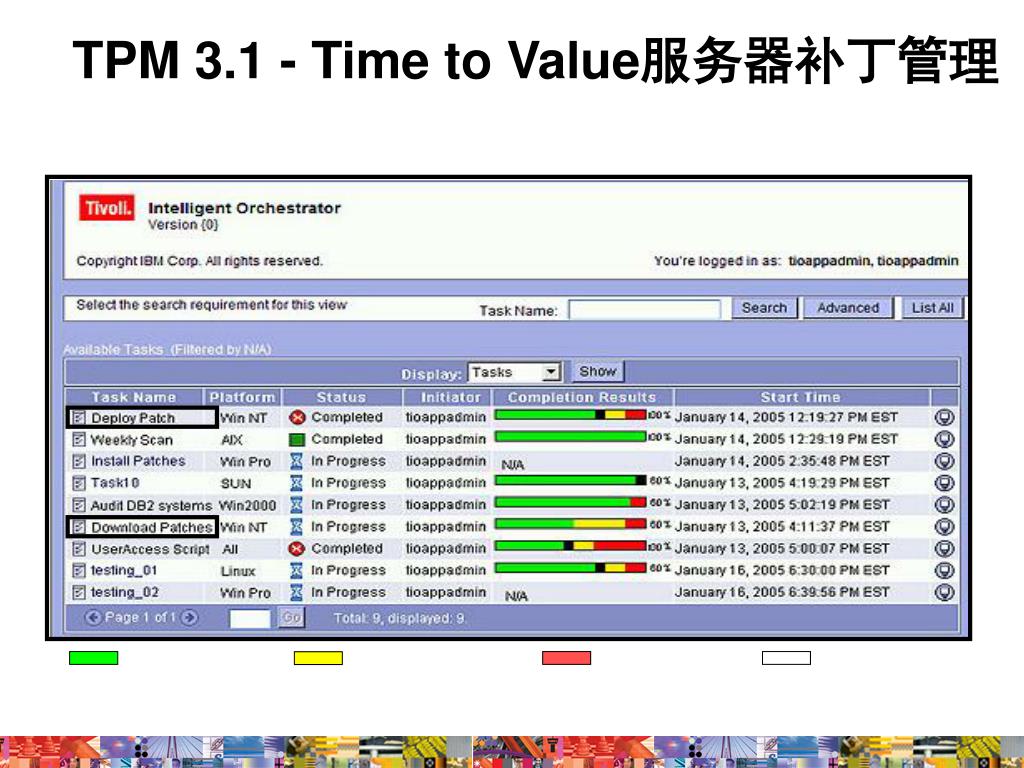Image resolution: width=1024 pixels, height=768 pixels.
Task: Click the red legend swatch
Action: 566,658
